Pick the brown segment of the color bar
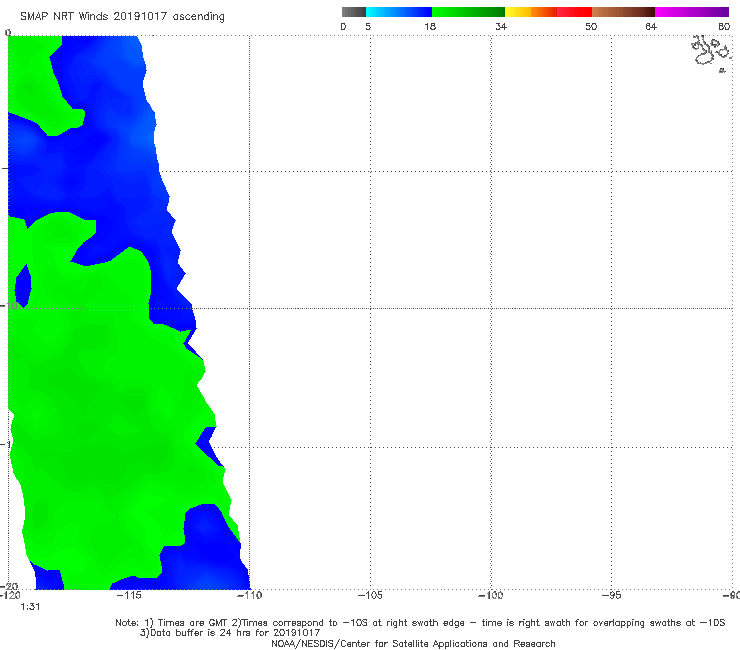This screenshot has height=650, width=740. [x=623, y=12]
